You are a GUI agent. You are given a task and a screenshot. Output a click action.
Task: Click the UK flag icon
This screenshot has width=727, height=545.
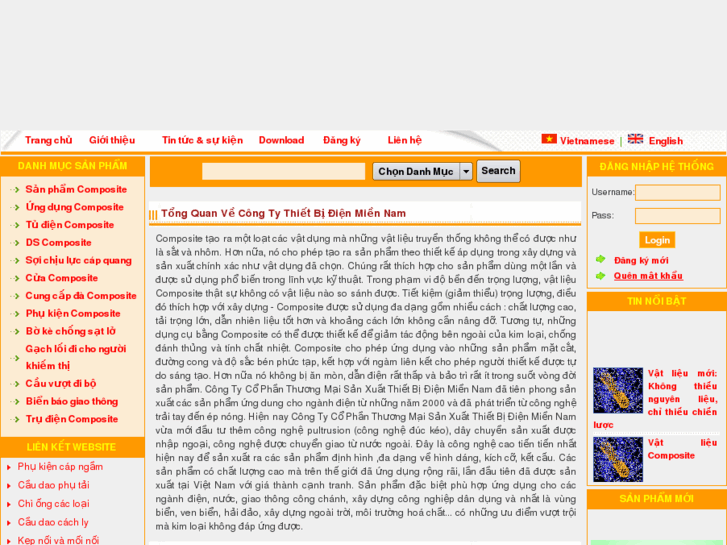coord(635,139)
